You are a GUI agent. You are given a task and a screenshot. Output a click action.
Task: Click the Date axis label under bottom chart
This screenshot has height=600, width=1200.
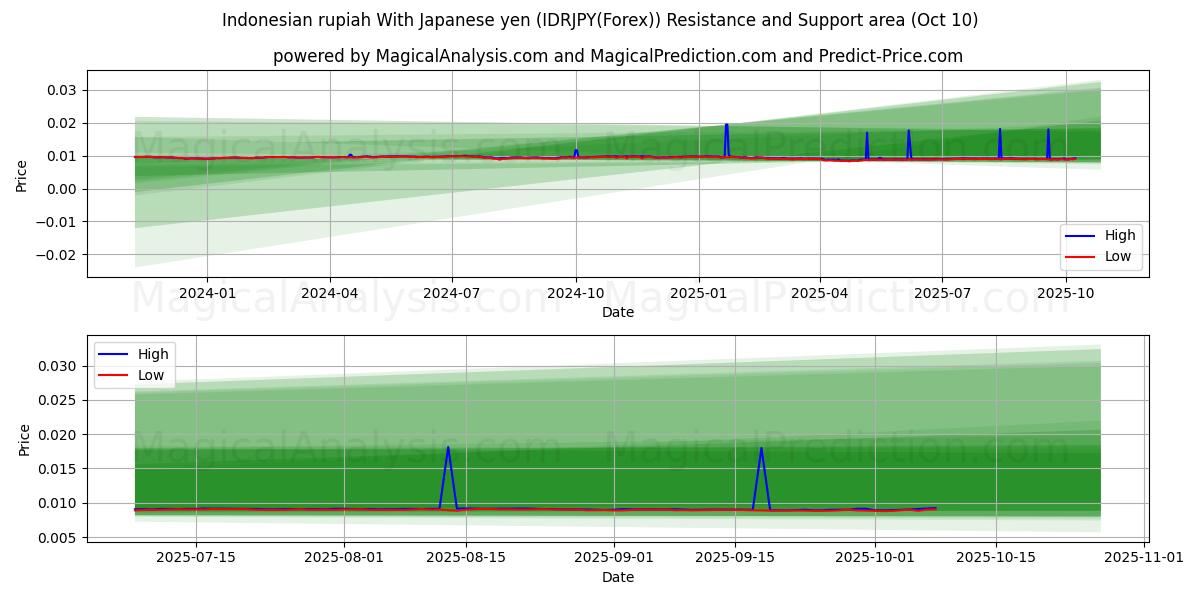coord(617,577)
